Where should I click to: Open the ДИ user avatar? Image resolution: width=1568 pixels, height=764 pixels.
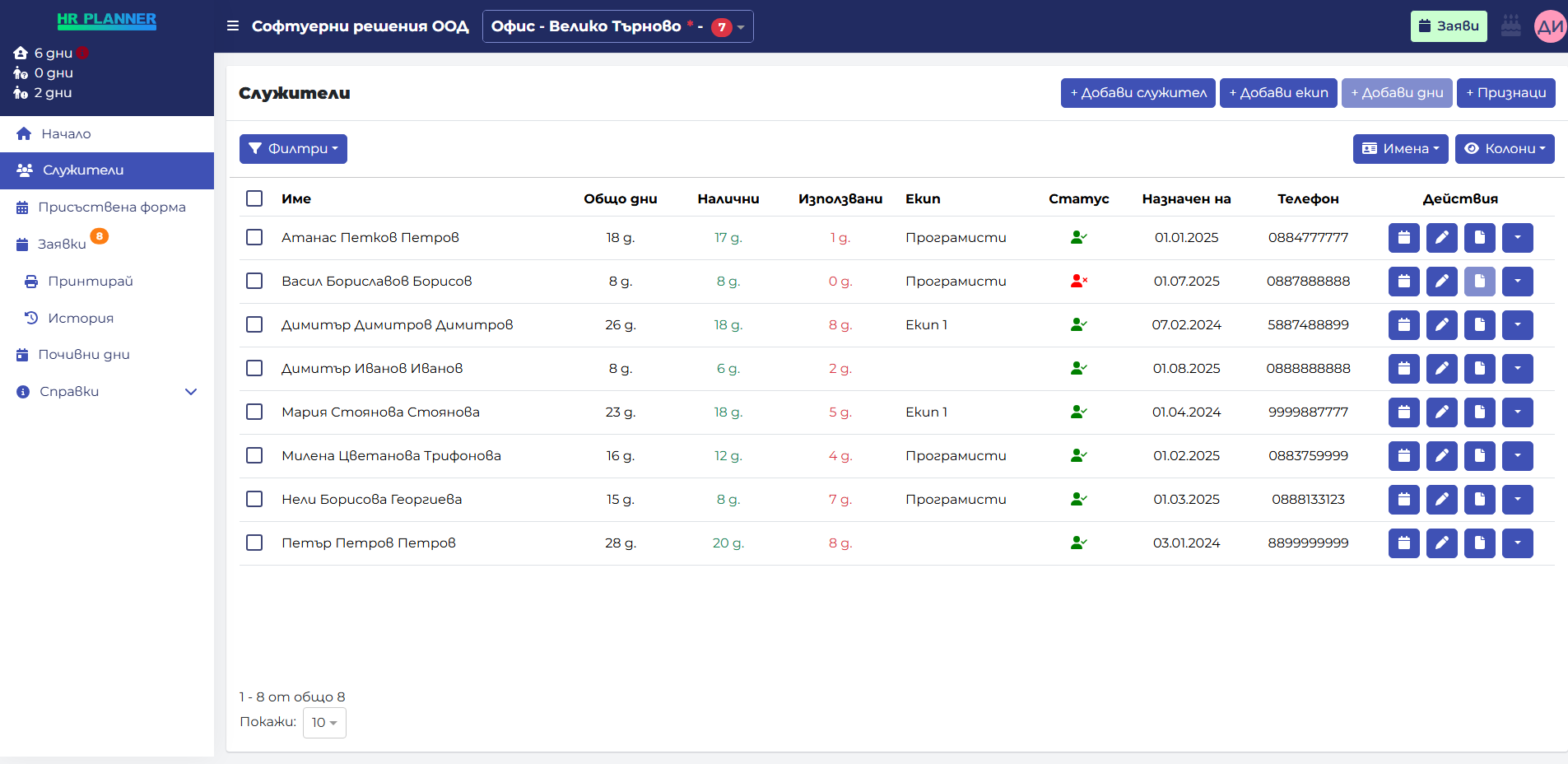1550,26
